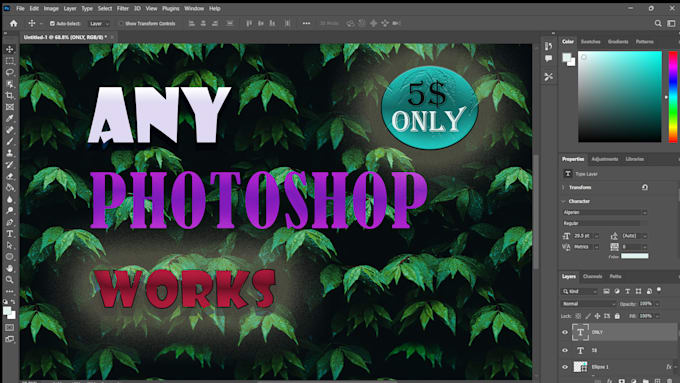Hide the 5$ text layer
The image size is (680, 383).
coord(565,350)
